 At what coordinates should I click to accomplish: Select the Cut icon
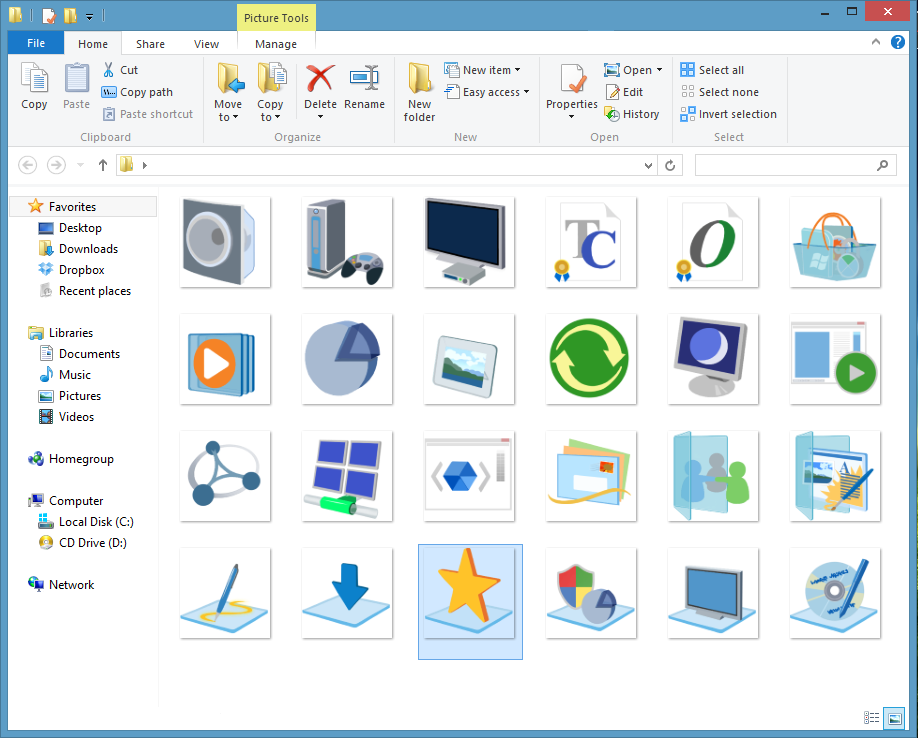[x=108, y=70]
